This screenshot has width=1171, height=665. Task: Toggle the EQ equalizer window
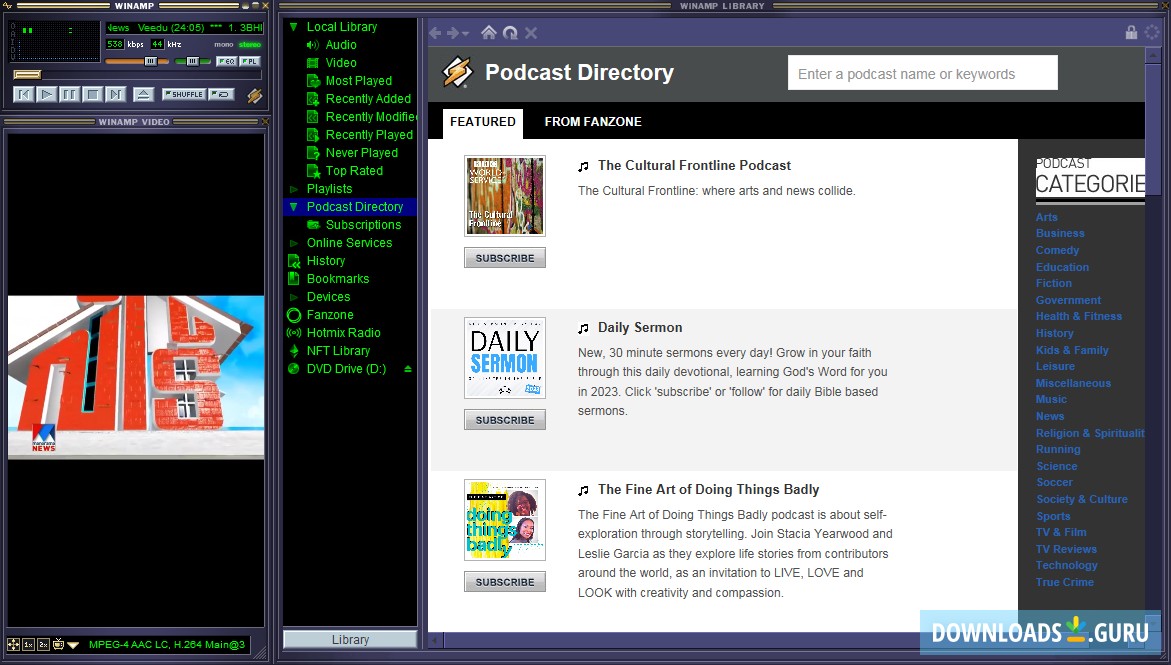[226, 61]
